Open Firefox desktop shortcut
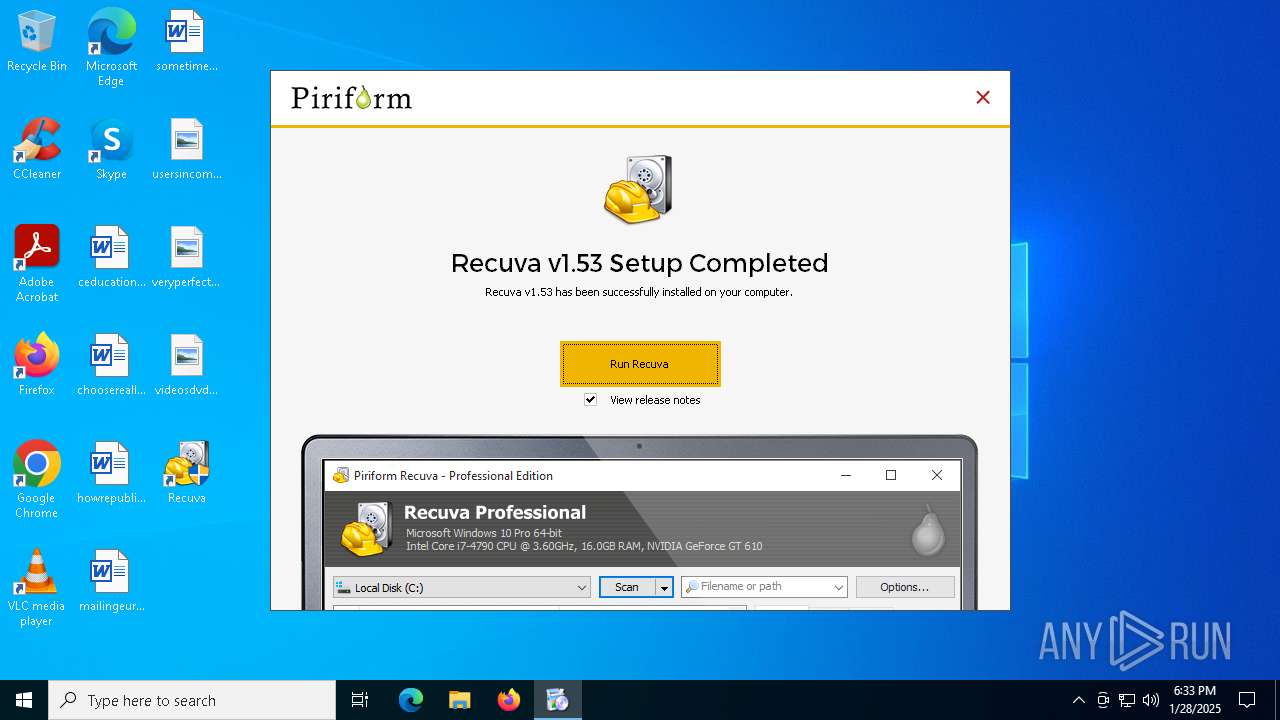 point(37,365)
